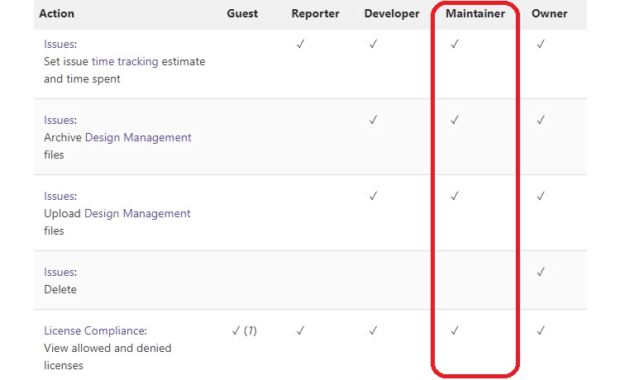This screenshot has height=380, width=620.
Task: Click Maintainer checkmark in time tracking row
Action: point(455,43)
